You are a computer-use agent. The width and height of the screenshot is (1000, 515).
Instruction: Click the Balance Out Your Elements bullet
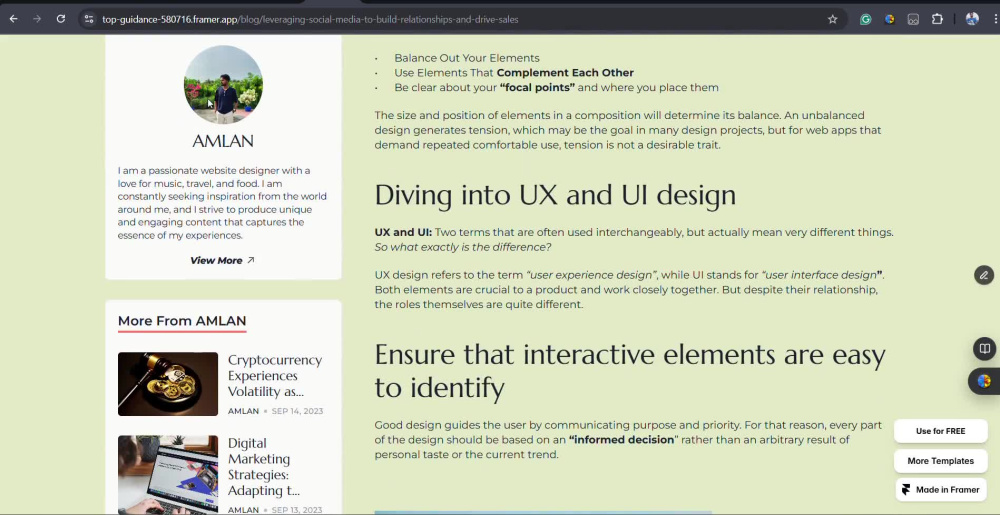[467, 58]
